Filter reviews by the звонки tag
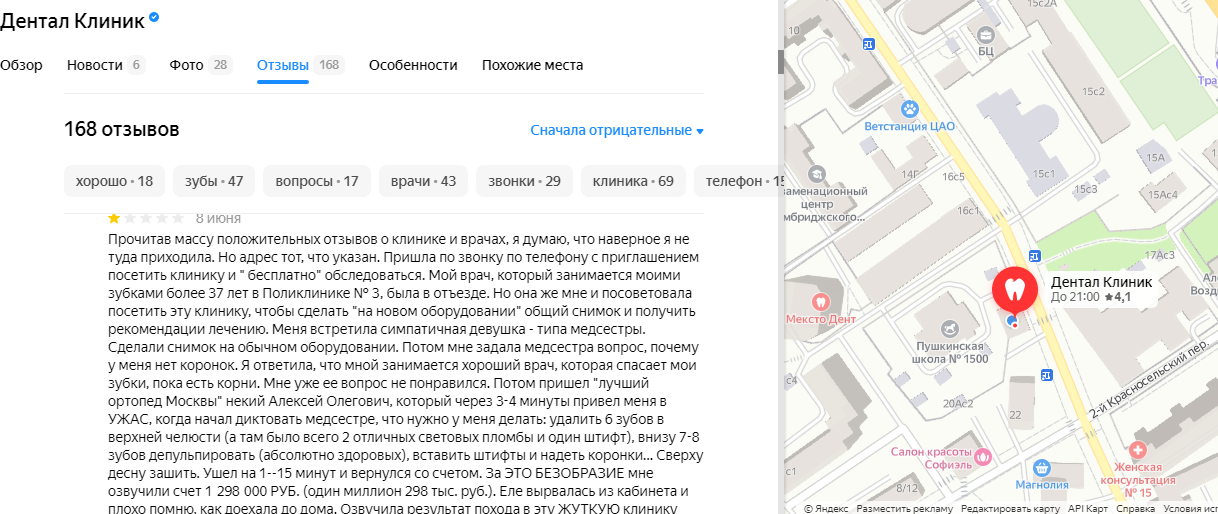Viewport: 1218px width, 514px height. pyautogui.click(x=524, y=181)
